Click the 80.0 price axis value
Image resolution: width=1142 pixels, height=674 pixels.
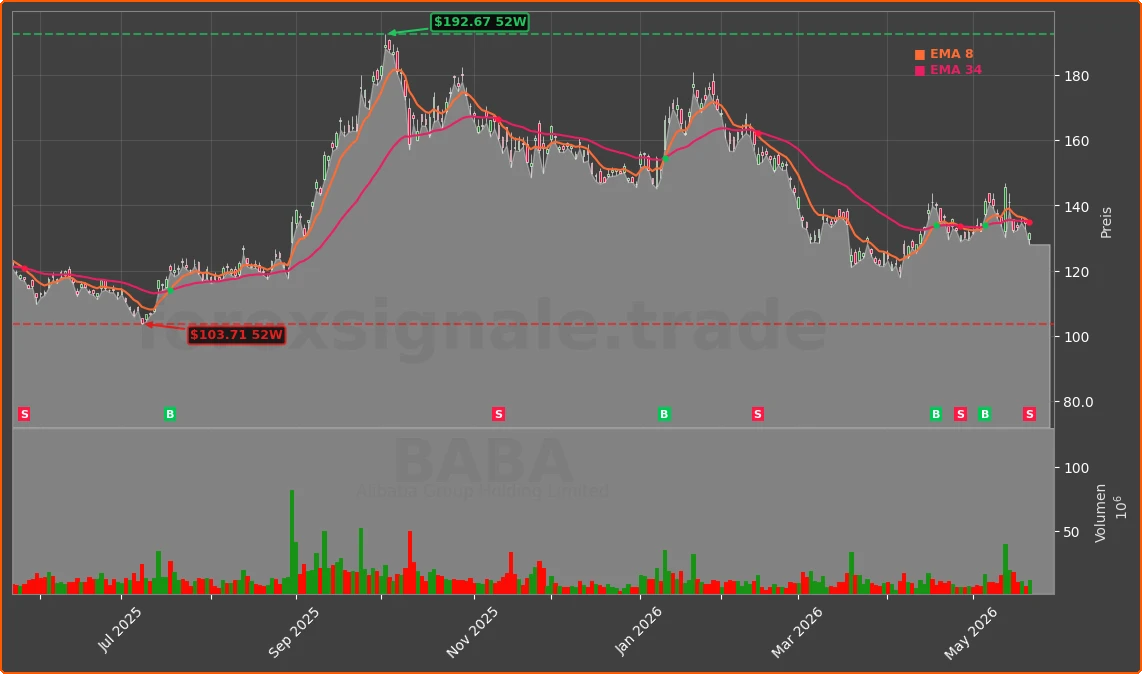tap(1078, 402)
